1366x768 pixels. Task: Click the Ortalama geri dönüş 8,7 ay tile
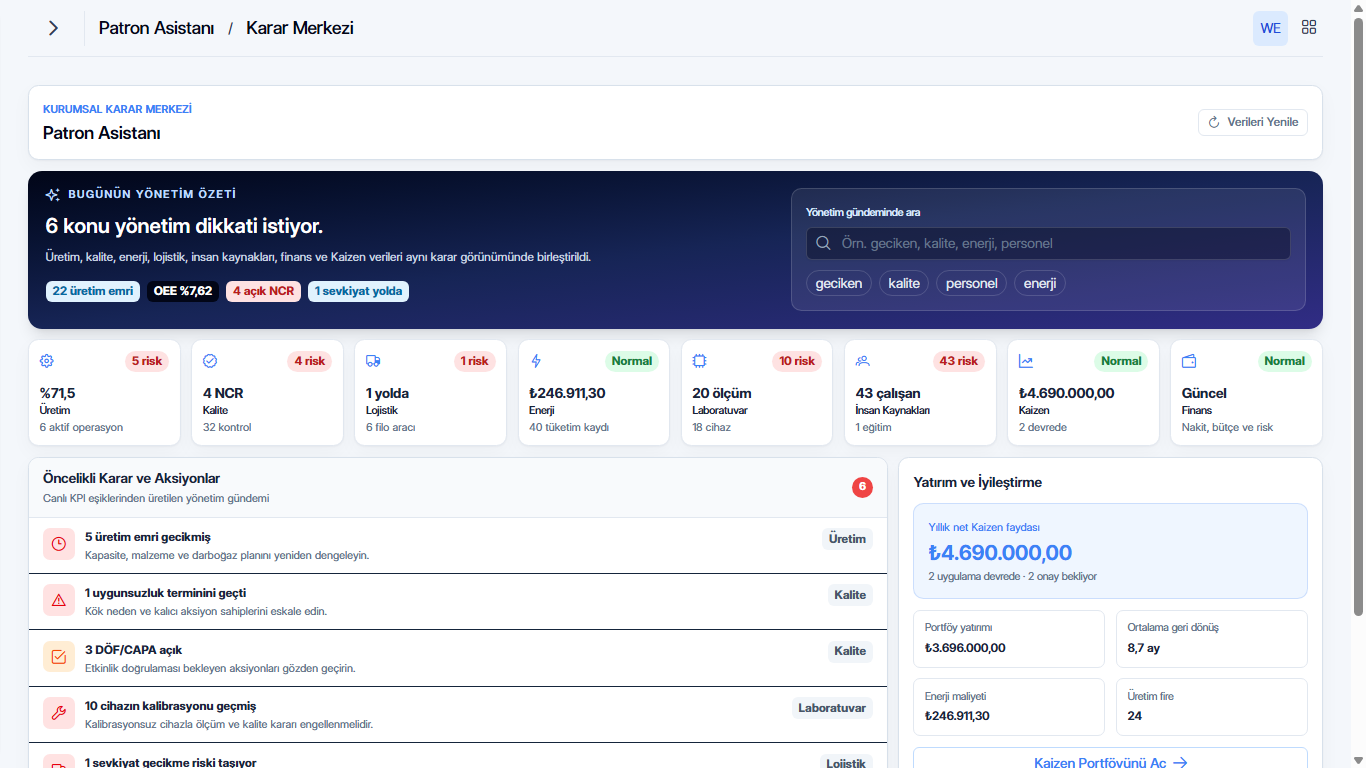1211,639
